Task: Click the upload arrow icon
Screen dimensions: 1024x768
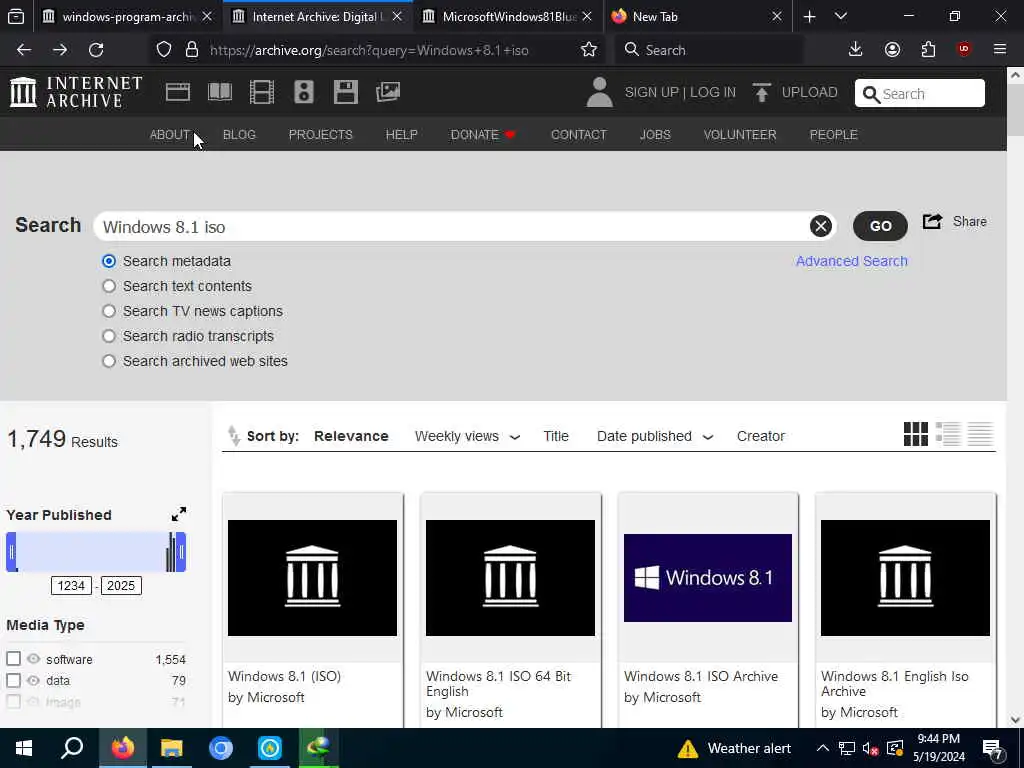Action: pyautogui.click(x=761, y=92)
